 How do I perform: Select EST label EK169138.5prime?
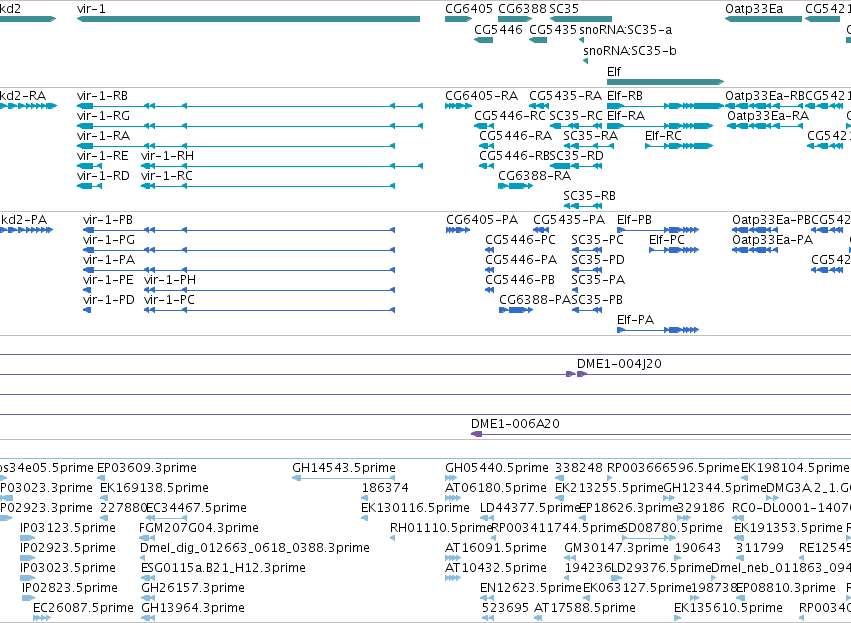click(x=154, y=488)
